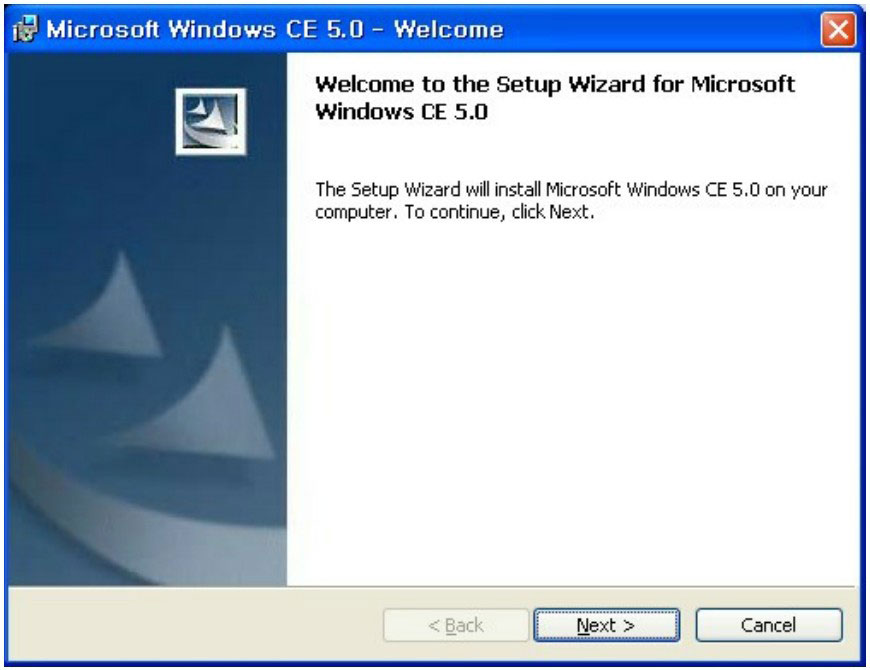Click the empty gray footer left of Back

pyautogui.click(x=194, y=625)
